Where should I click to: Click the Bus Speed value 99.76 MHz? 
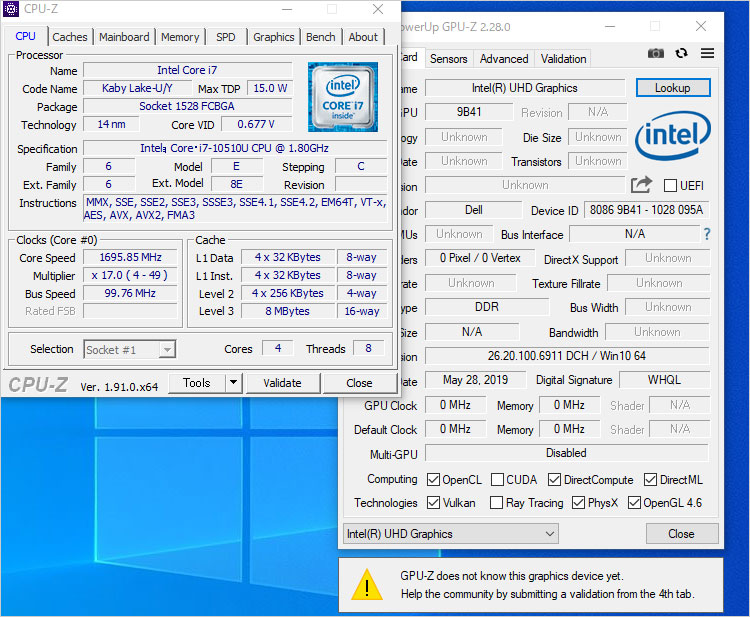click(130, 293)
